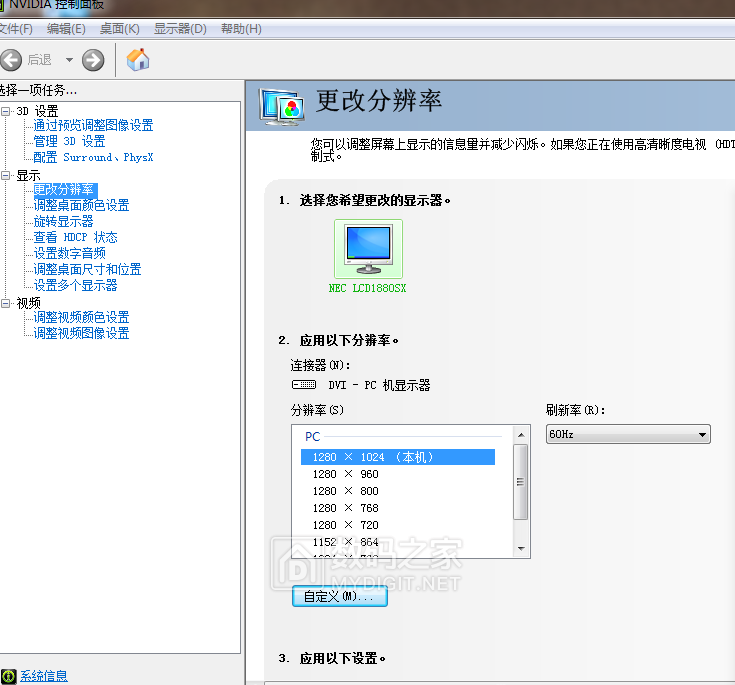
Task: Open the 文件(F) menu
Action: click(x=16, y=29)
